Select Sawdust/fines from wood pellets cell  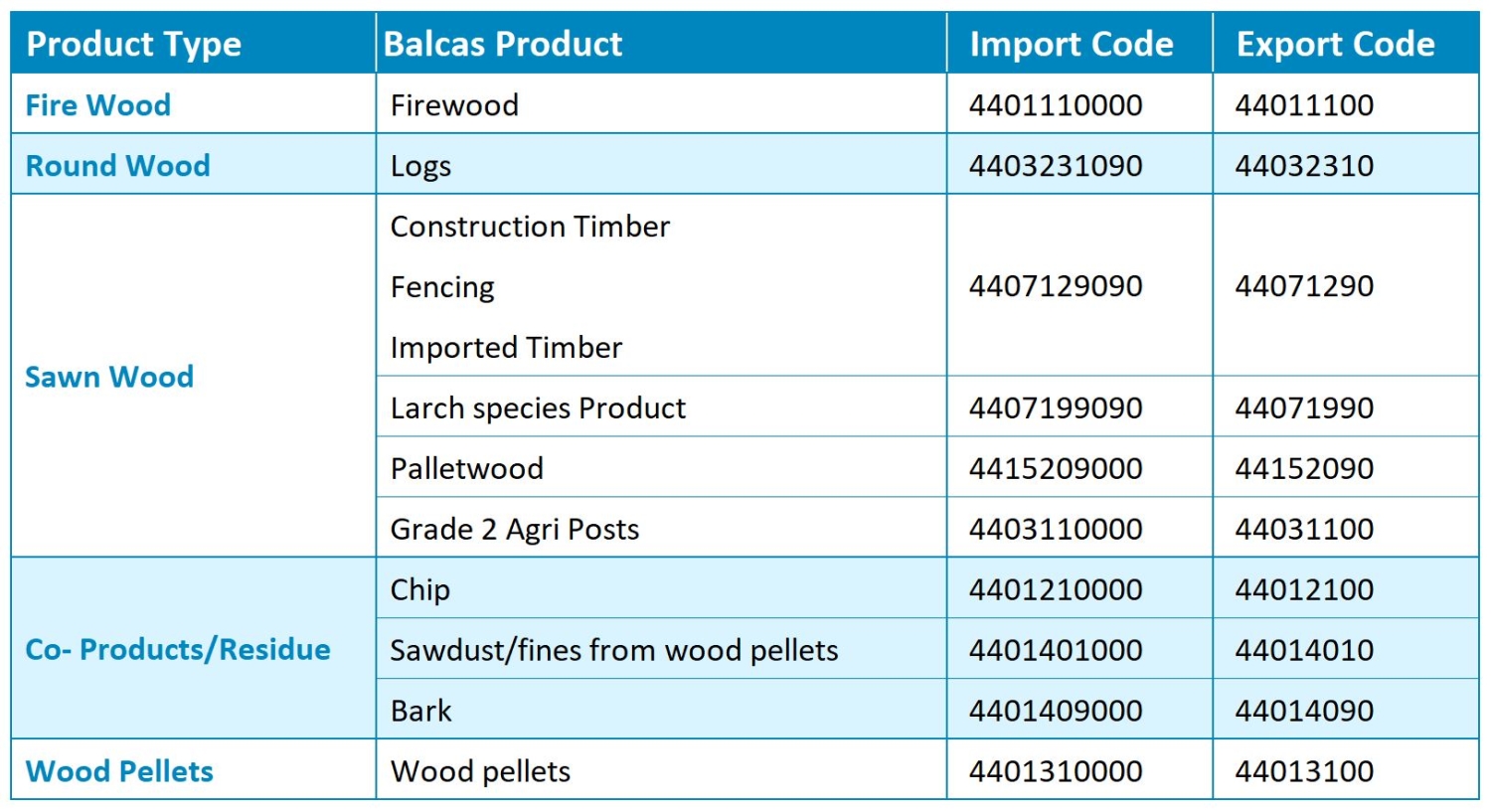pyautogui.click(x=613, y=651)
